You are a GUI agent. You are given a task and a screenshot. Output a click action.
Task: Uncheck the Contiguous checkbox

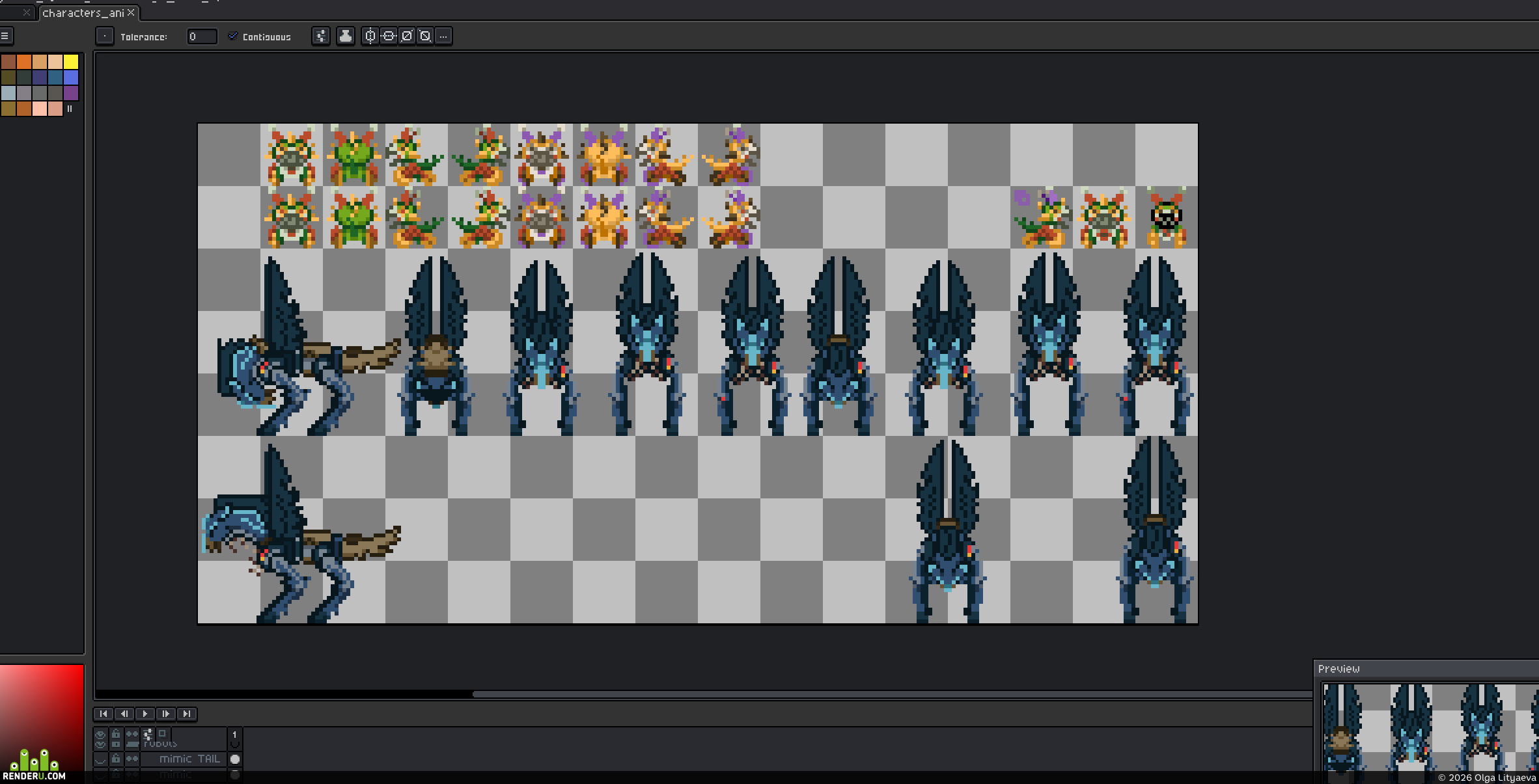pos(232,36)
